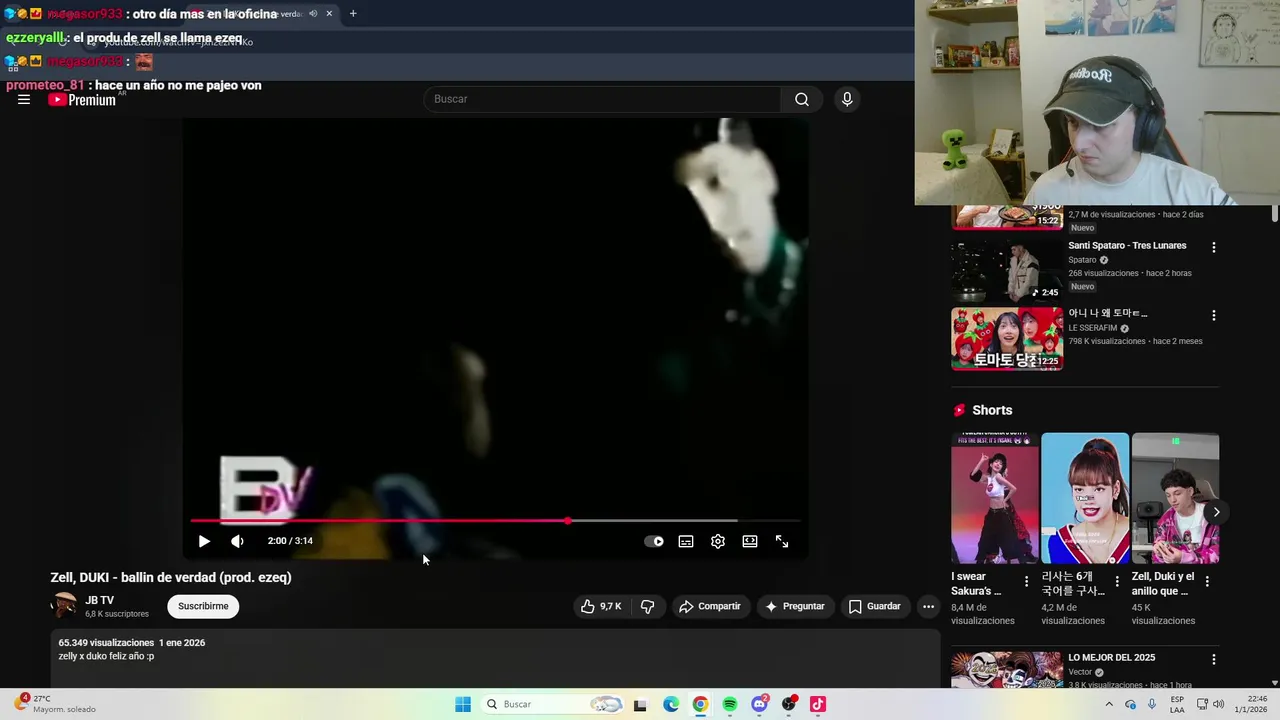
Task: Open options for Korean-titled short
Action: pyautogui.click(x=1117, y=581)
